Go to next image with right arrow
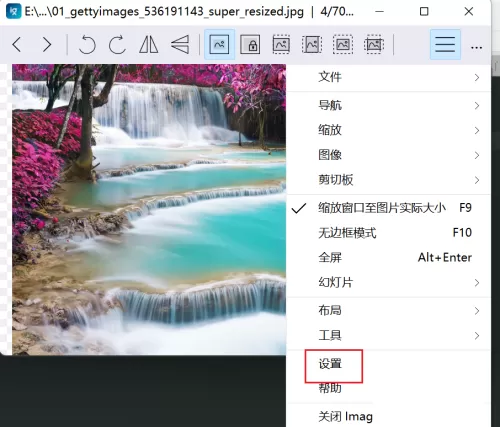500x427 pixels. (47, 44)
